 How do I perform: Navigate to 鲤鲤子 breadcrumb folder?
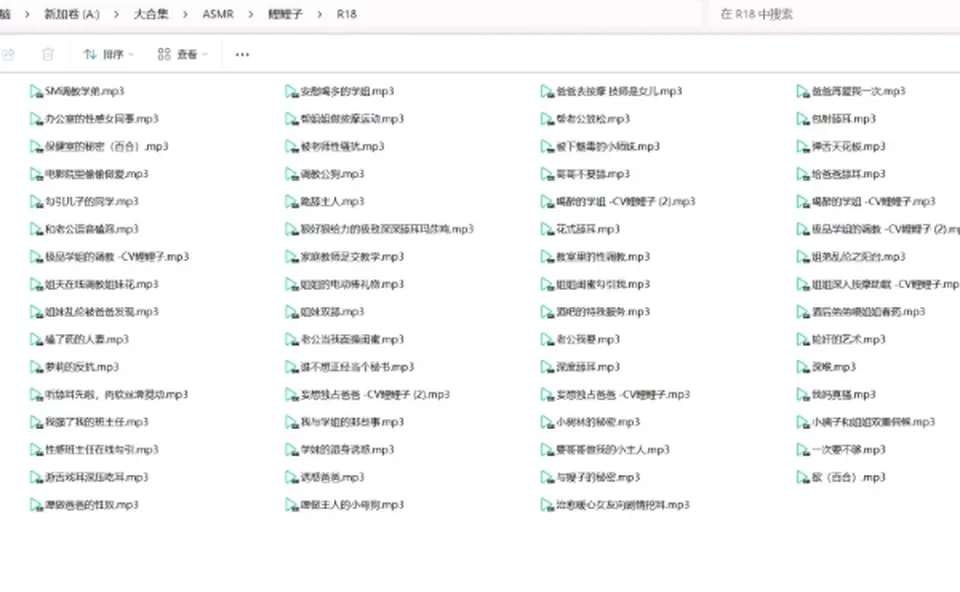(285, 14)
